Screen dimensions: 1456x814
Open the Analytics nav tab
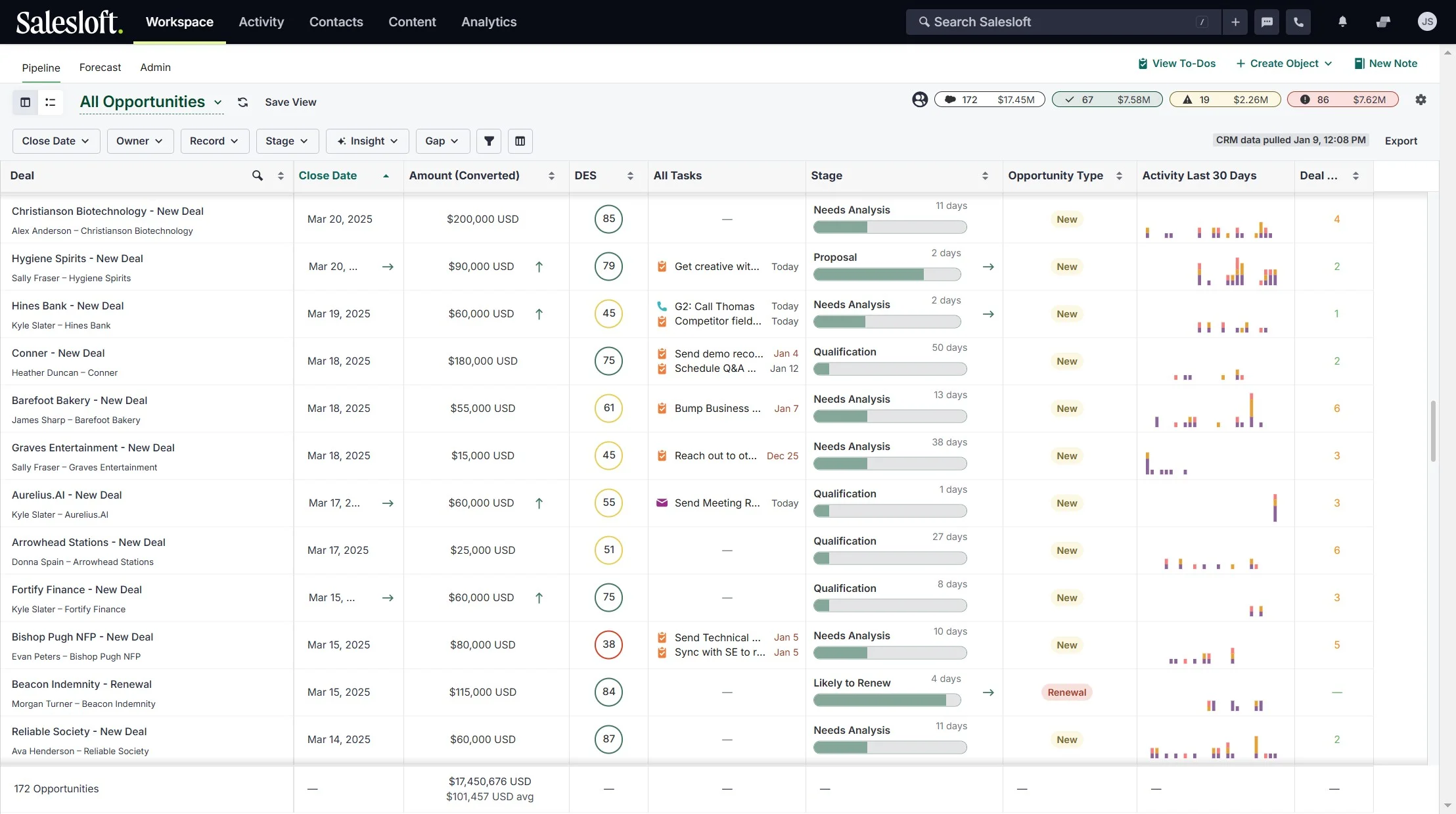489,22
